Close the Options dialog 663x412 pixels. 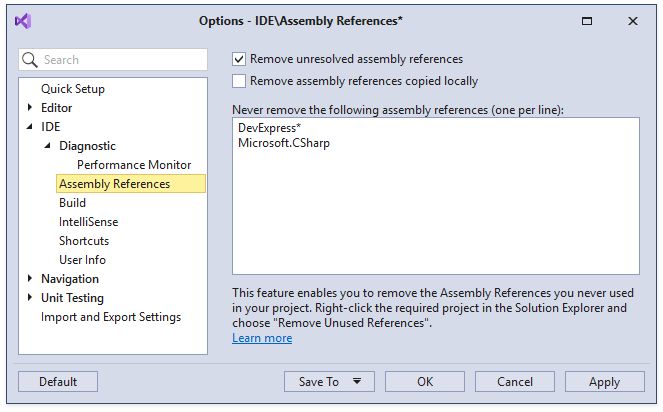click(x=633, y=21)
